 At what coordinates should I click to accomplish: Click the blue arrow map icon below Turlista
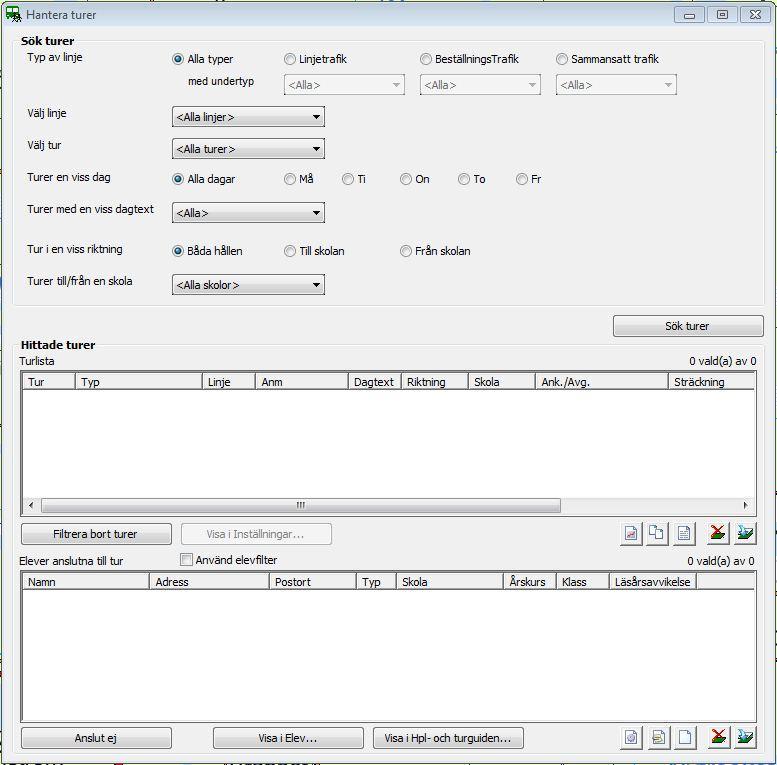coord(745,534)
